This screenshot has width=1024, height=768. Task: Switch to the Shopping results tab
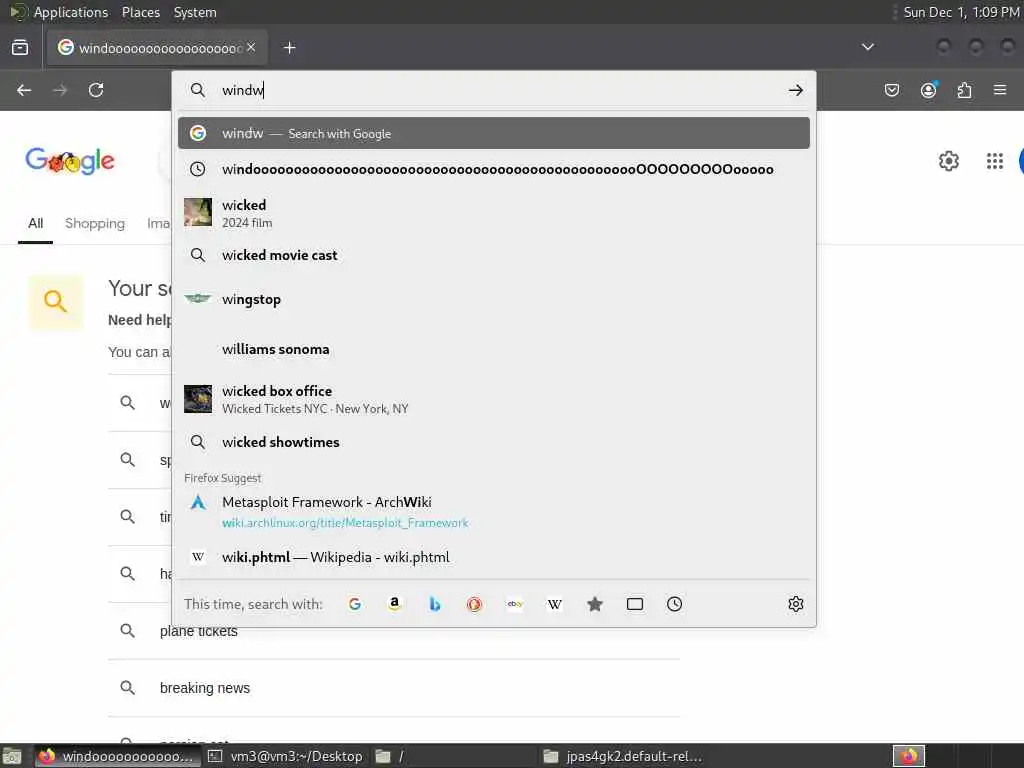(95, 223)
